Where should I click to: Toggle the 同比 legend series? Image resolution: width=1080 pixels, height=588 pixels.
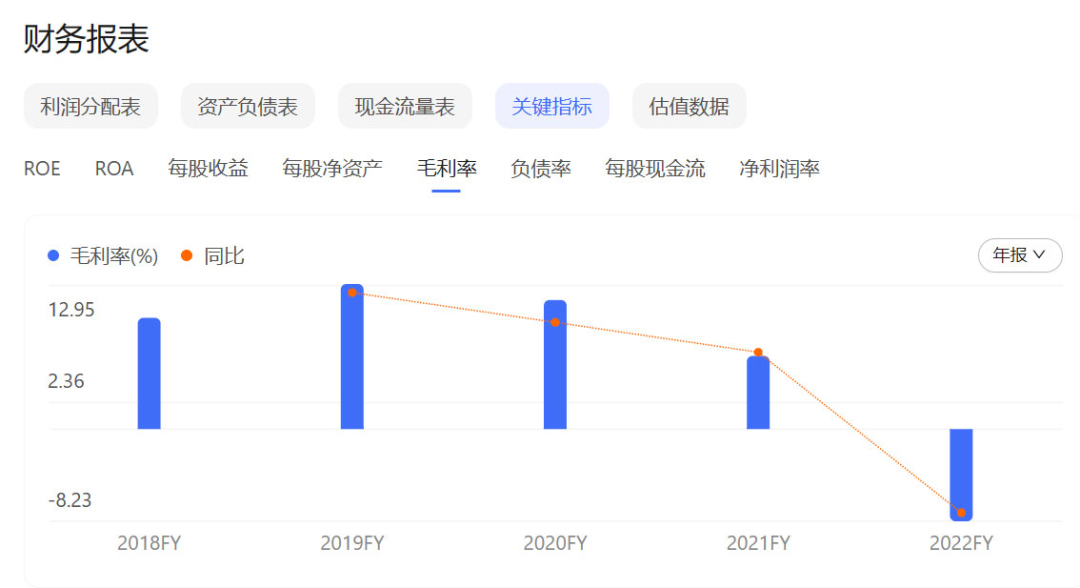213,256
